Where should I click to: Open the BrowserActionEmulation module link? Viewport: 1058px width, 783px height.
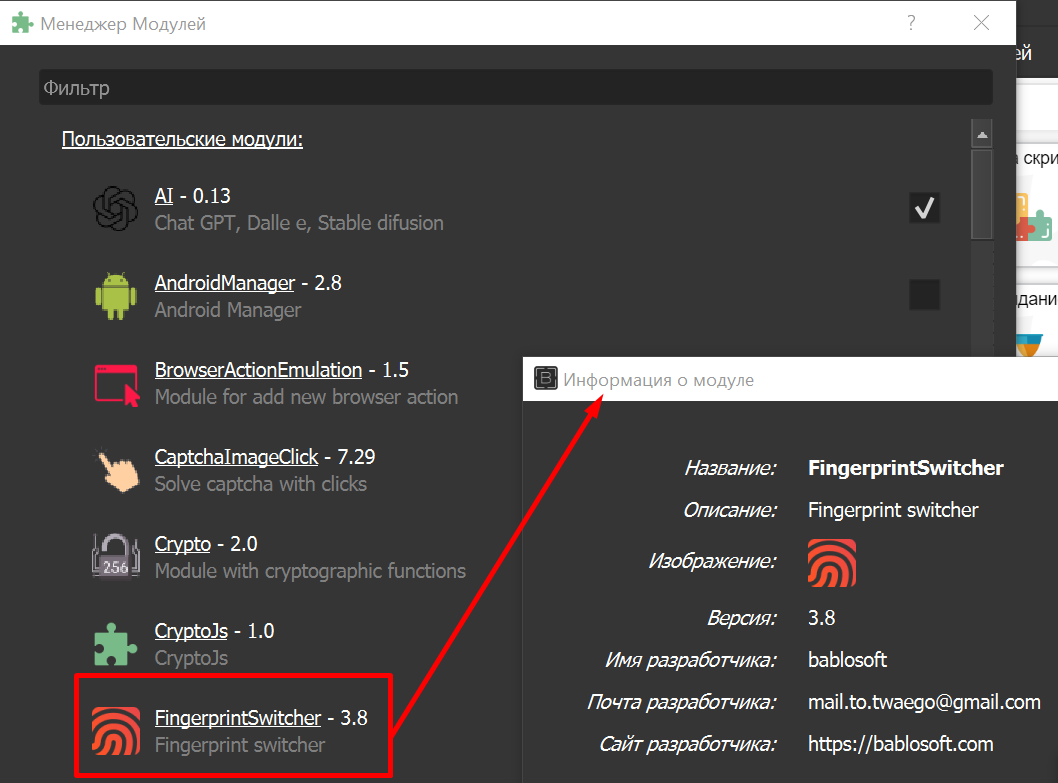point(258,370)
